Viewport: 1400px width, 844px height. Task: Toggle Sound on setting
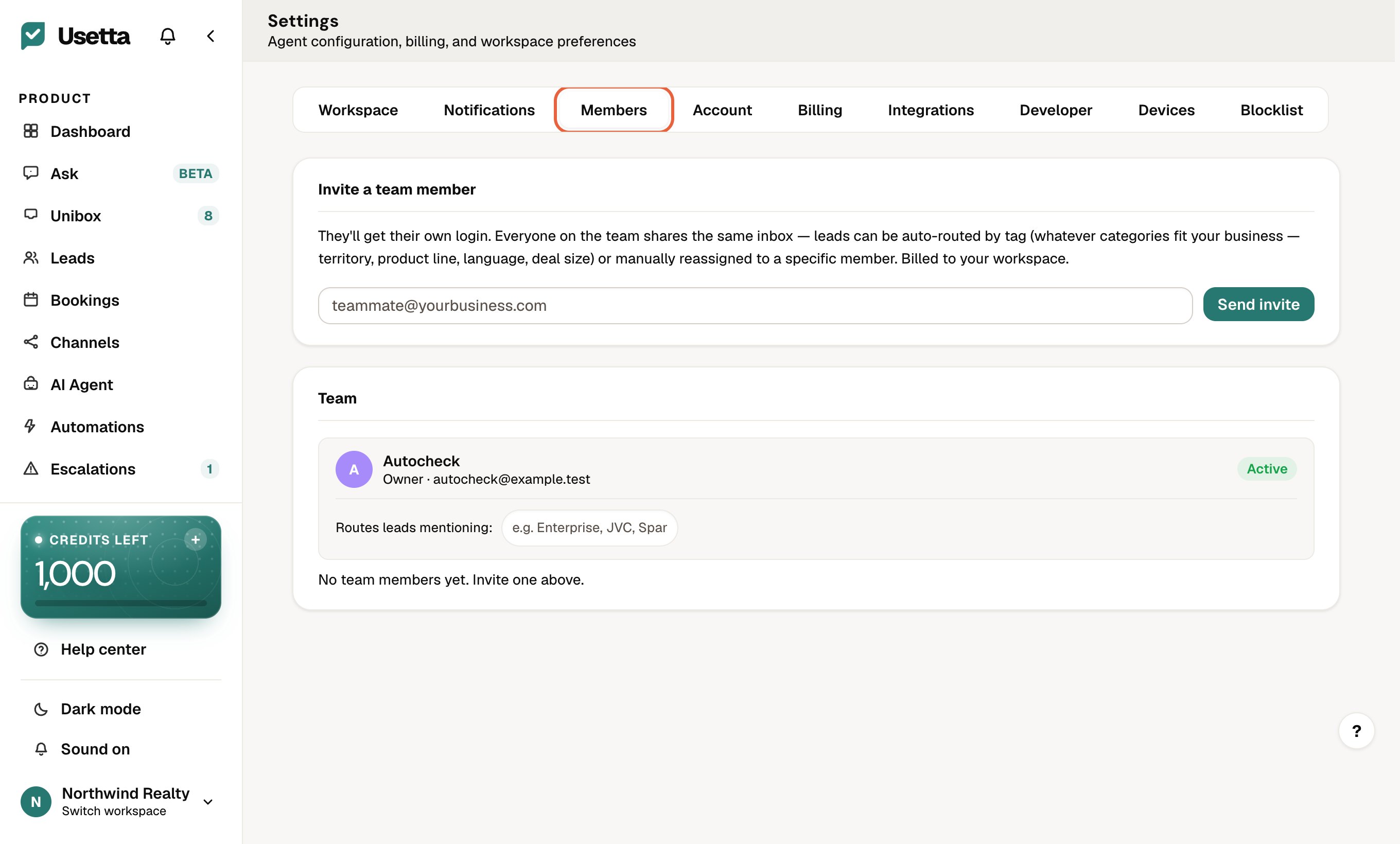120,749
